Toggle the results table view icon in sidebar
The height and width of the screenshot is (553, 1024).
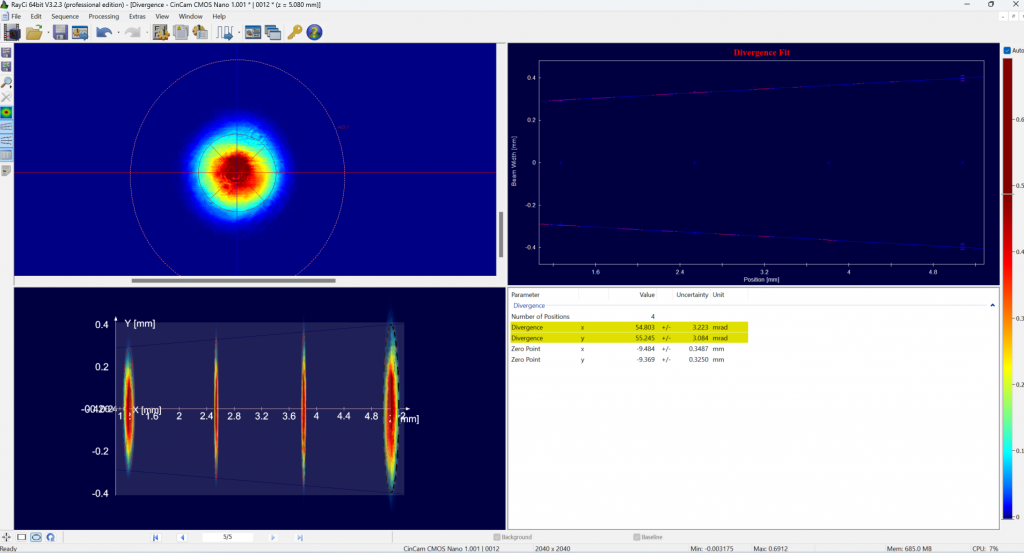(7, 155)
